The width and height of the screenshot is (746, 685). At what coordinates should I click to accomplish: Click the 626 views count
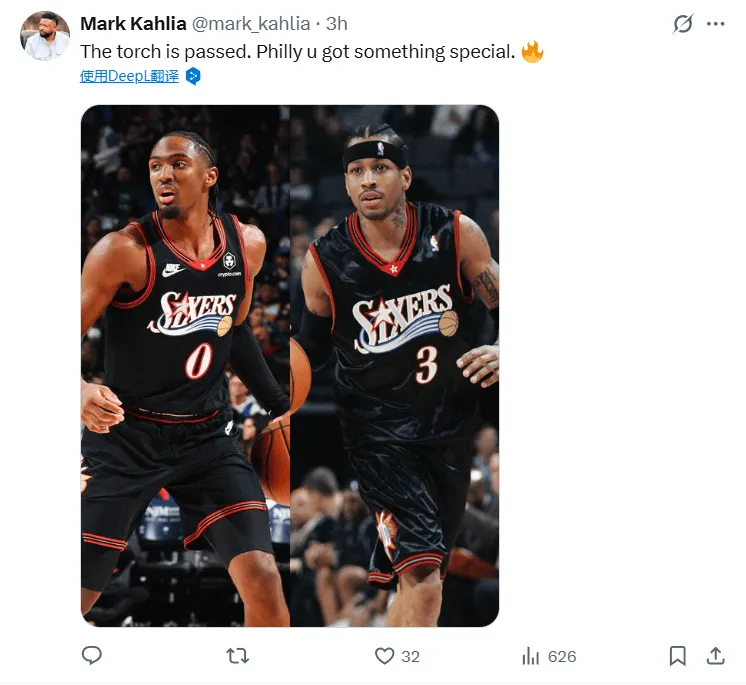click(562, 657)
